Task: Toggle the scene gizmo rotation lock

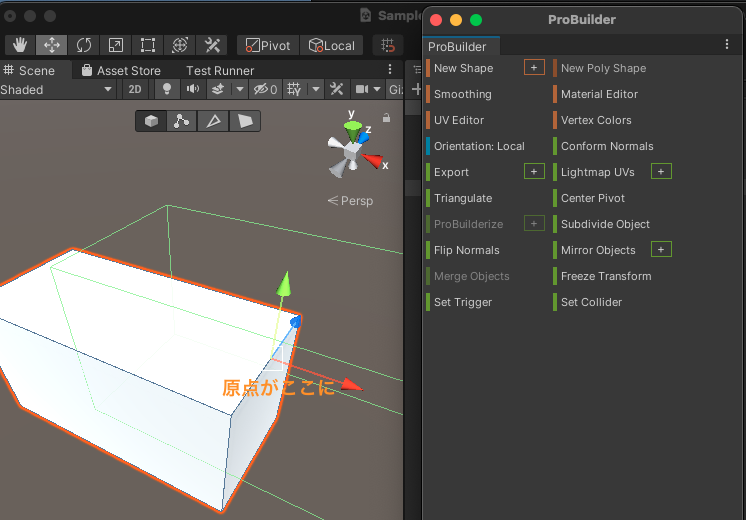Action: tap(386, 118)
